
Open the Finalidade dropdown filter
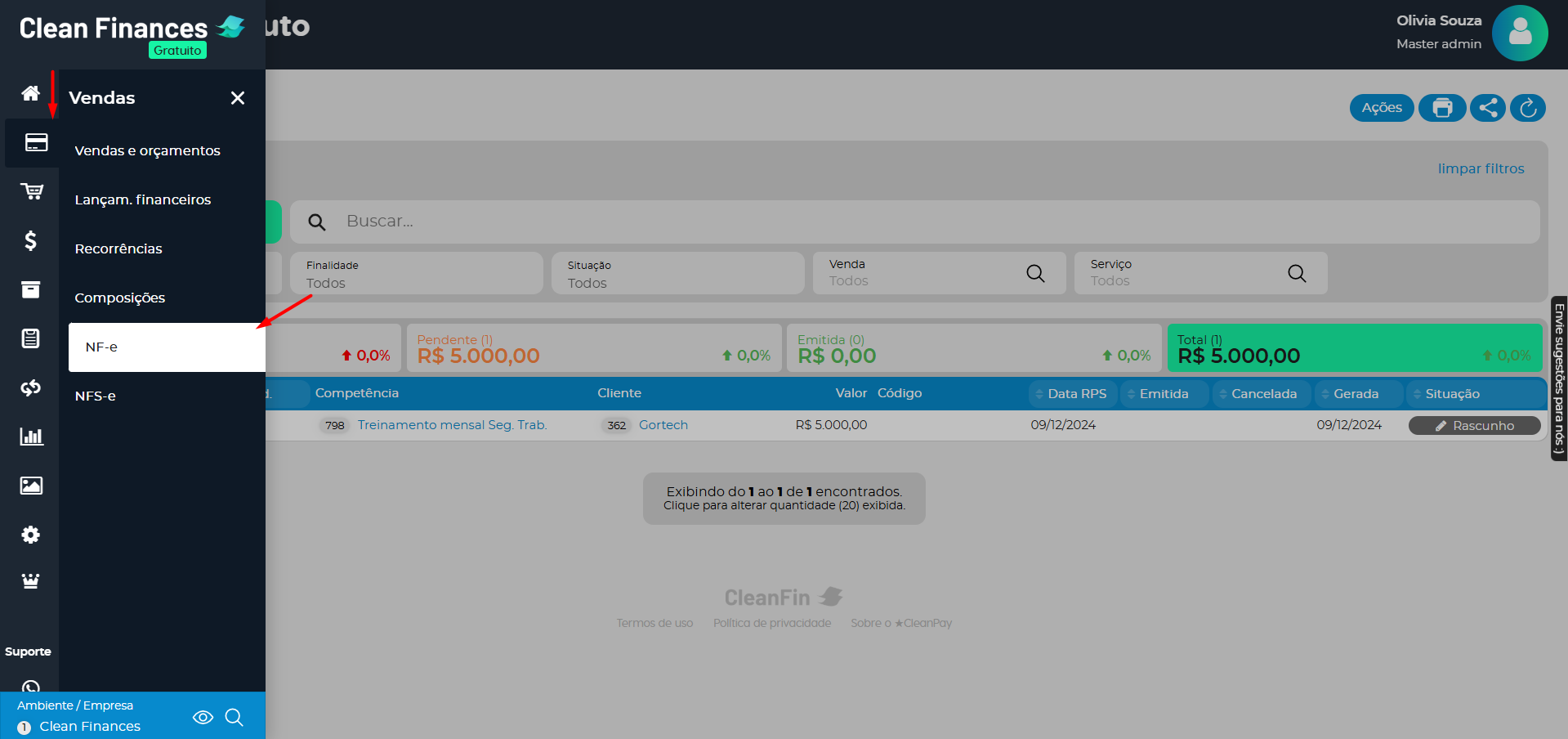click(416, 274)
